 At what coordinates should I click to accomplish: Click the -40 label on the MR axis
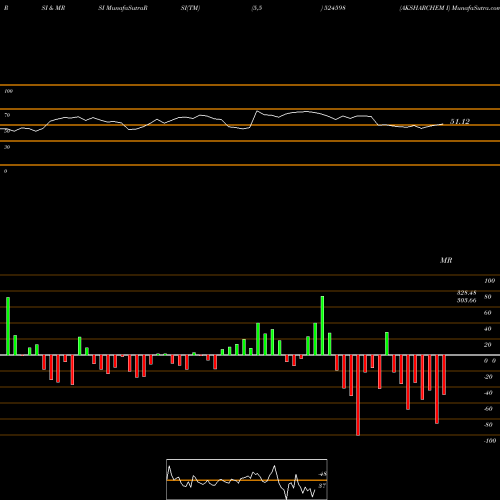pyautogui.click(x=488, y=393)
